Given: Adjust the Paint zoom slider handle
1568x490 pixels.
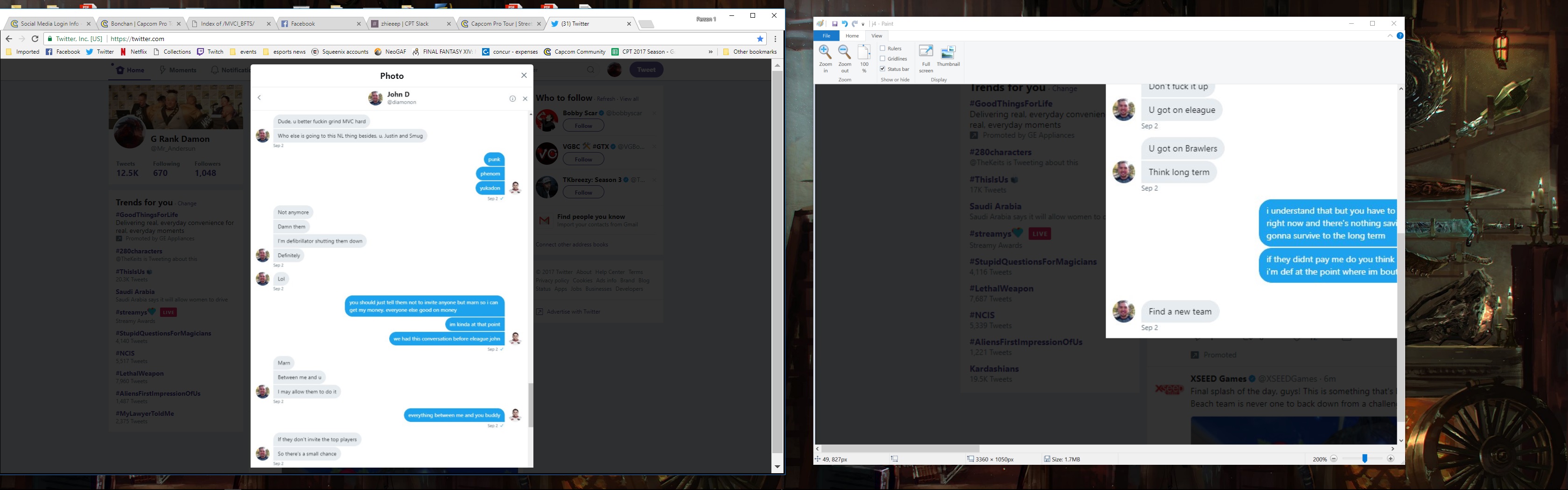Looking at the screenshot, I should 1365,459.
